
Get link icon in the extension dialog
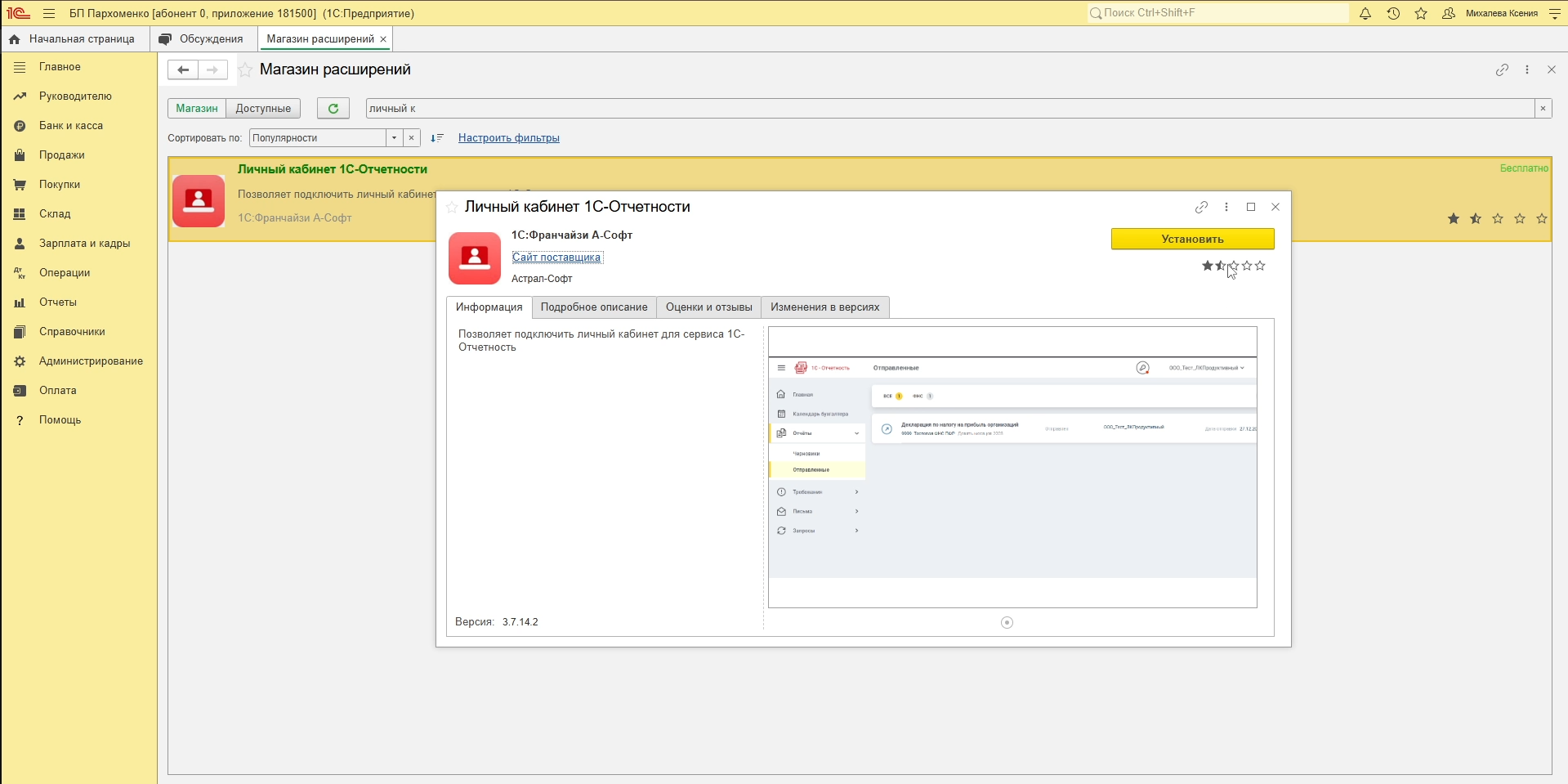point(1201,207)
